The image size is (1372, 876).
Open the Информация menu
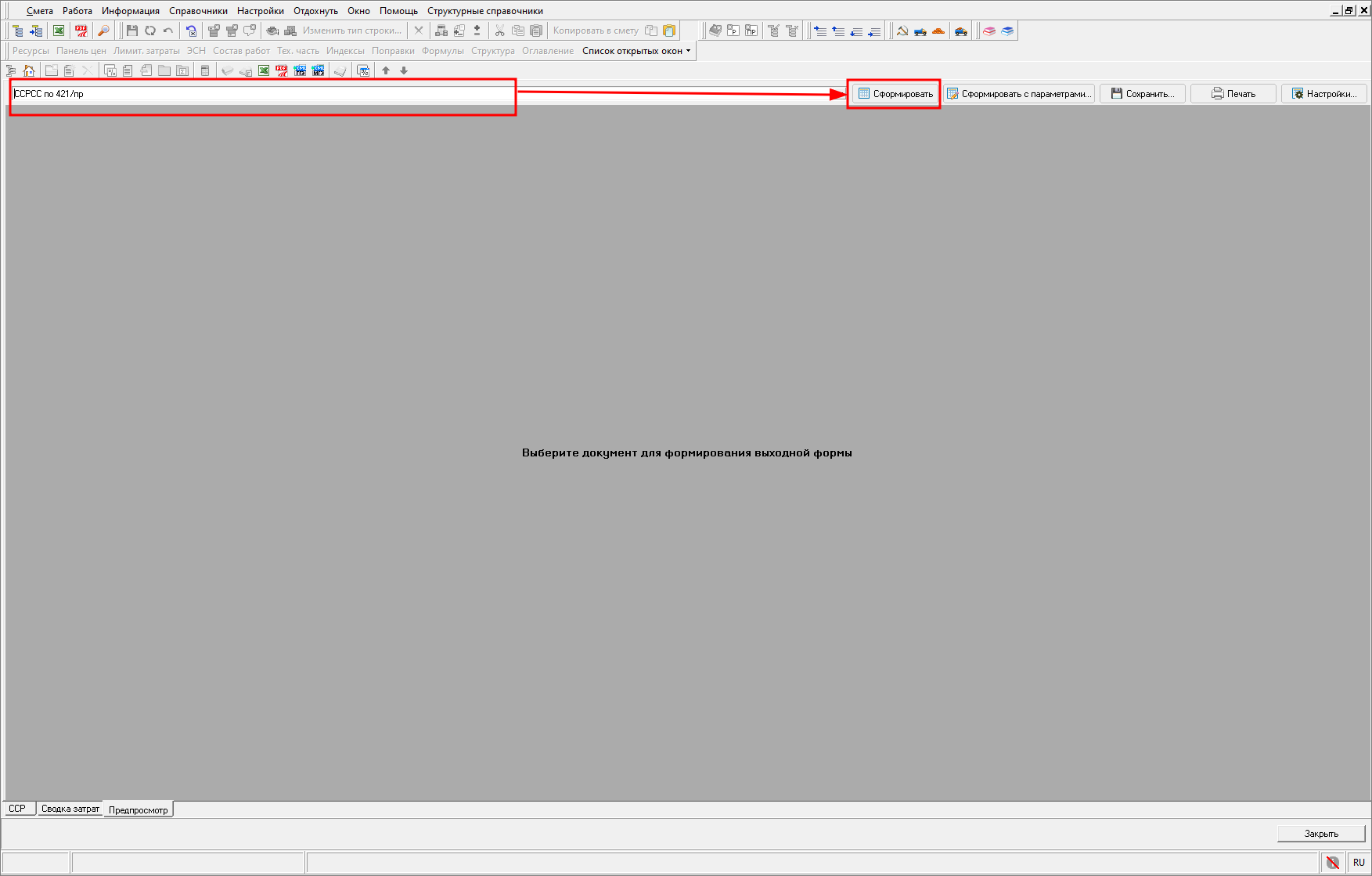(131, 11)
